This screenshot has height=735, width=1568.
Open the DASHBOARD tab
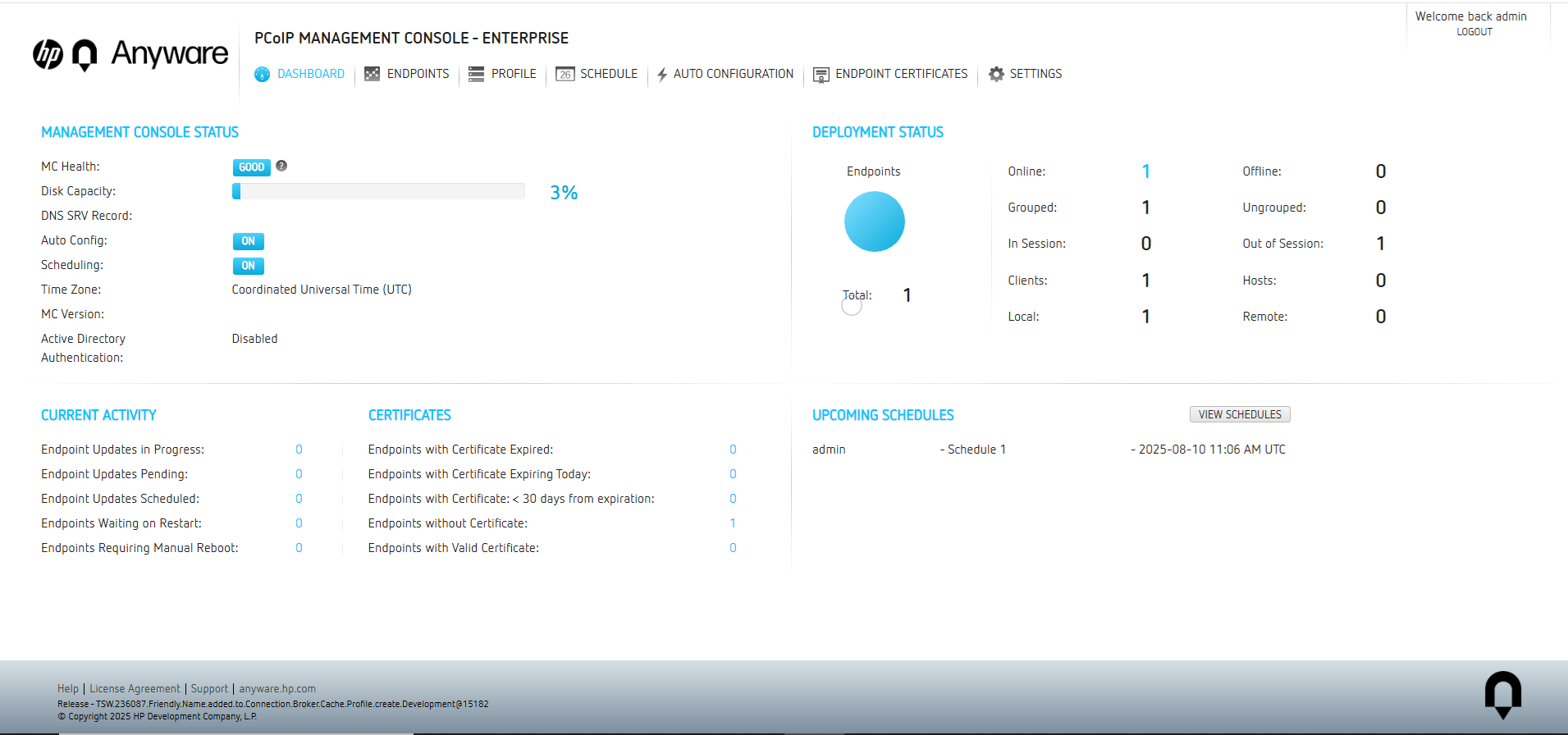(x=311, y=74)
